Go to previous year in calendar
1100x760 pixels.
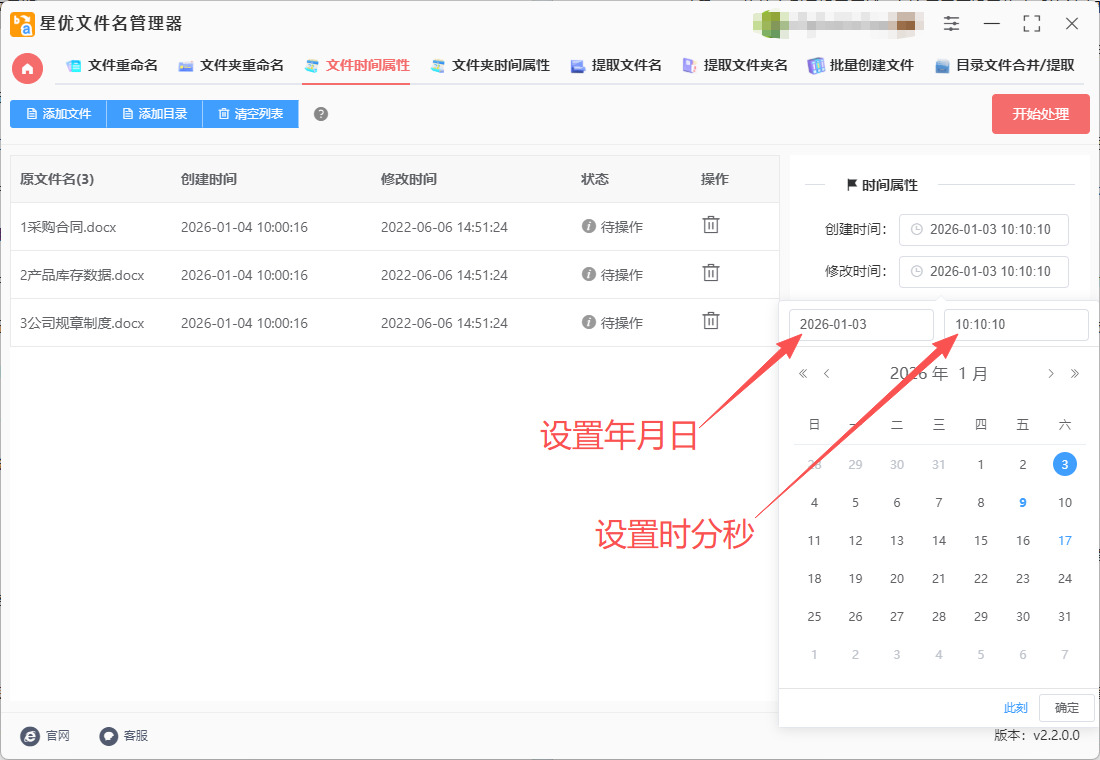click(803, 374)
